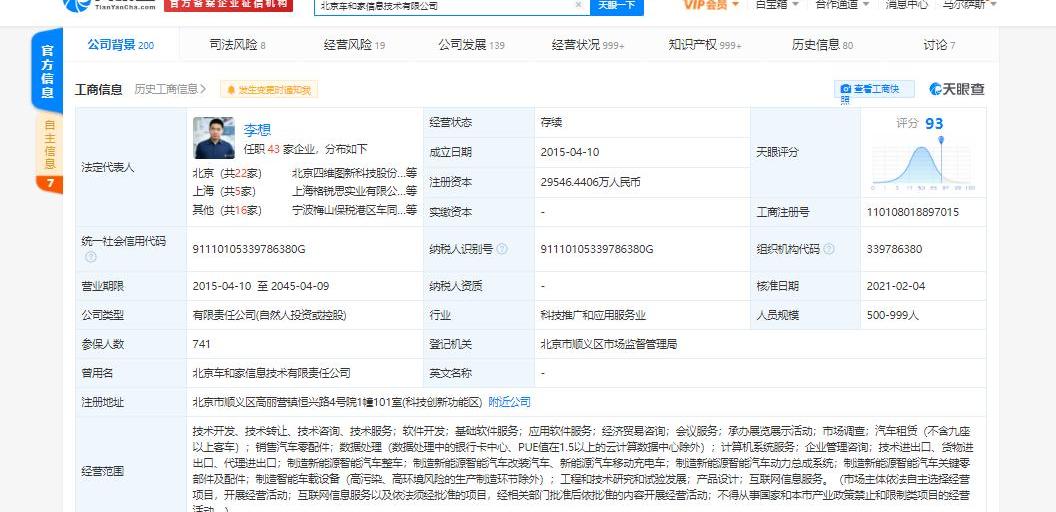The height and width of the screenshot is (512, 1056).
Task: Click the 查看工商快照 camera button
Action: [x=874, y=90]
